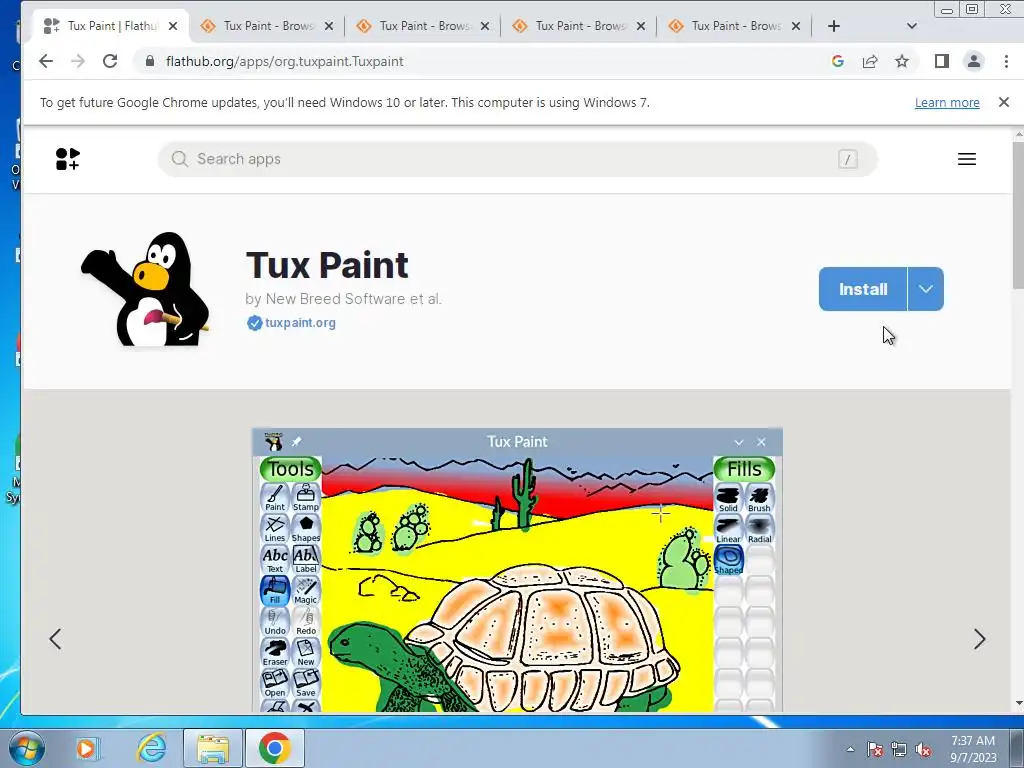The image size is (1024, 768).
Task: Open the Windows Start menu
Action: [26, 748]
